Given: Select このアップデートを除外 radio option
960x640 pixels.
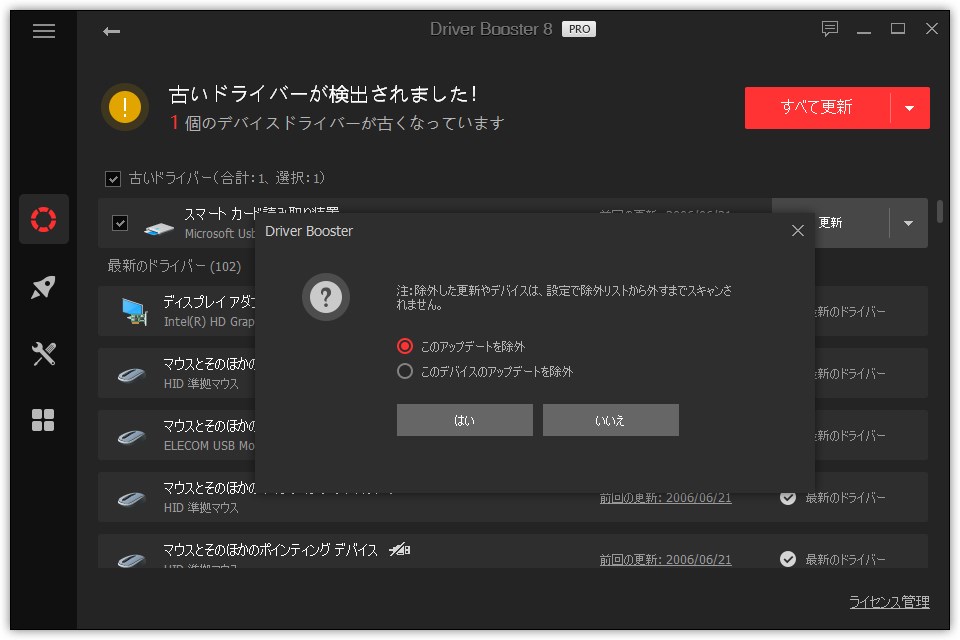Looking at the screenshot, I should pos(405,346).
